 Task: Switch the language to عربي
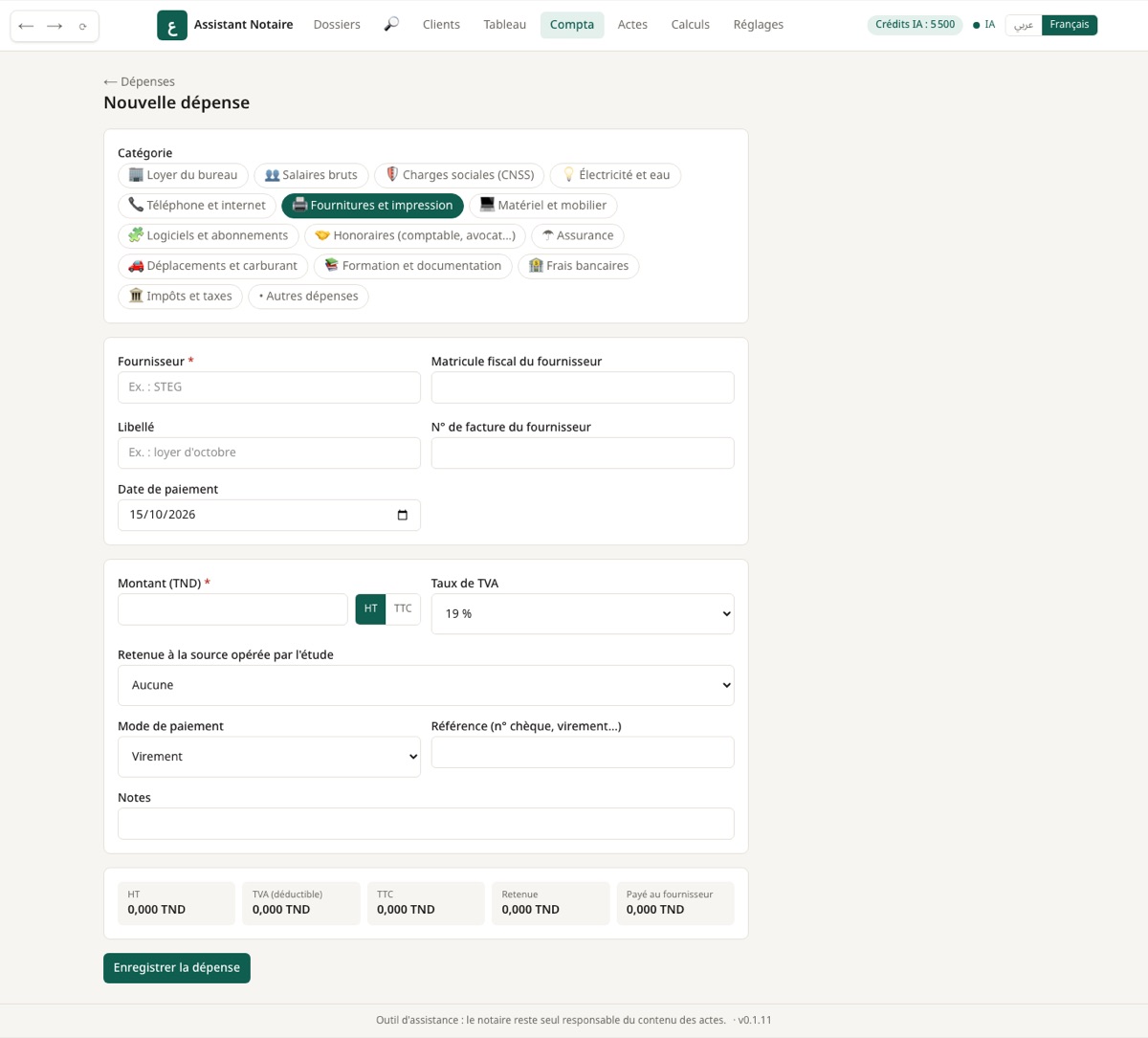[x=1023, y=25]
